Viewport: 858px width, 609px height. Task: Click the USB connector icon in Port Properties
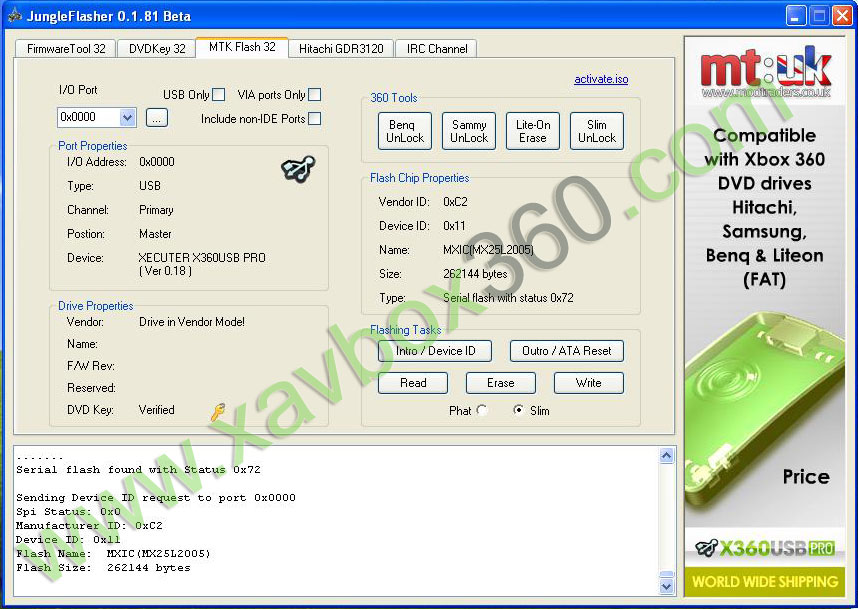pos(298,169)
